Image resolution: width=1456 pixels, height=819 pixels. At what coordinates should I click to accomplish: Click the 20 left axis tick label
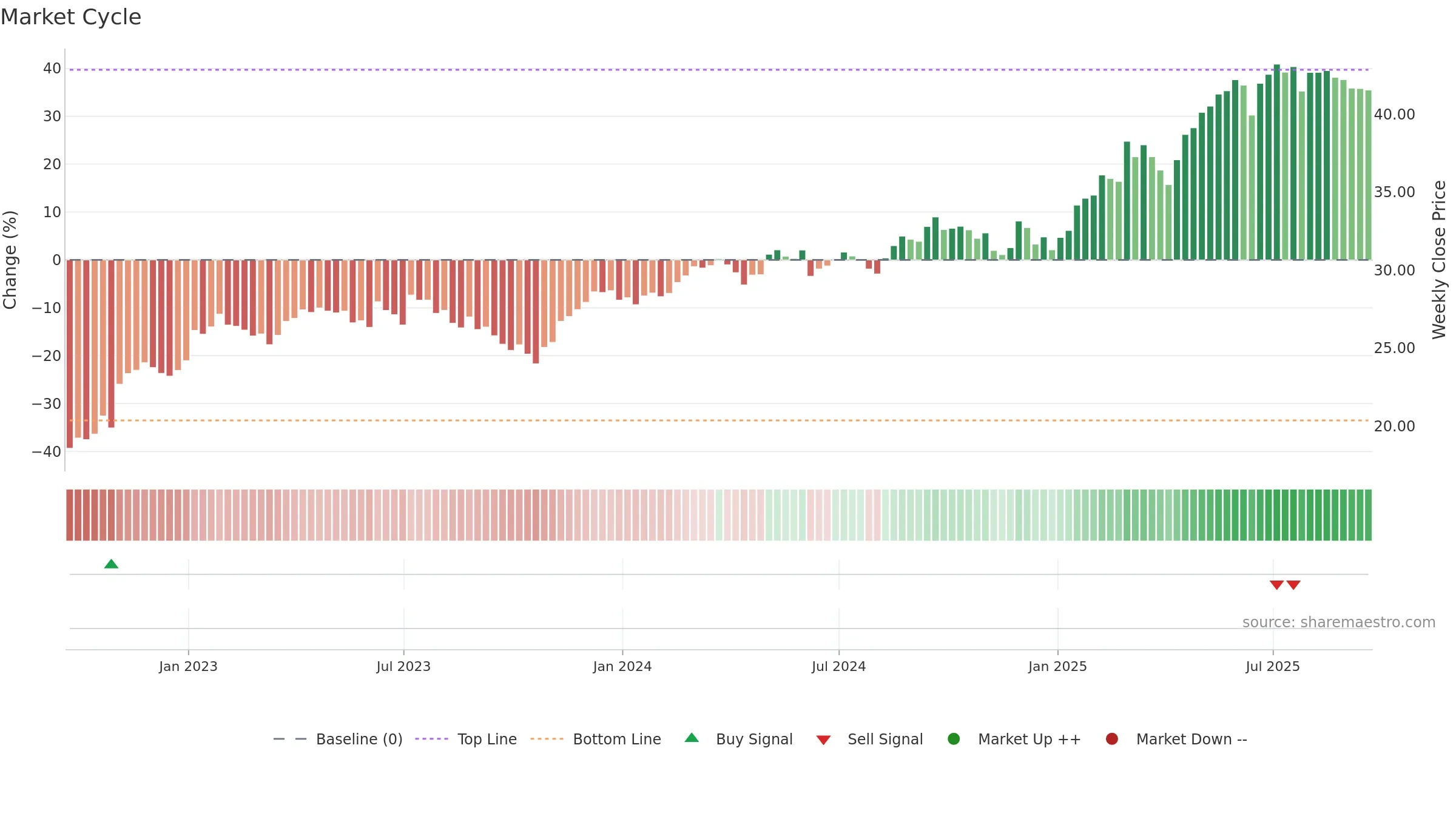[52, 164]
